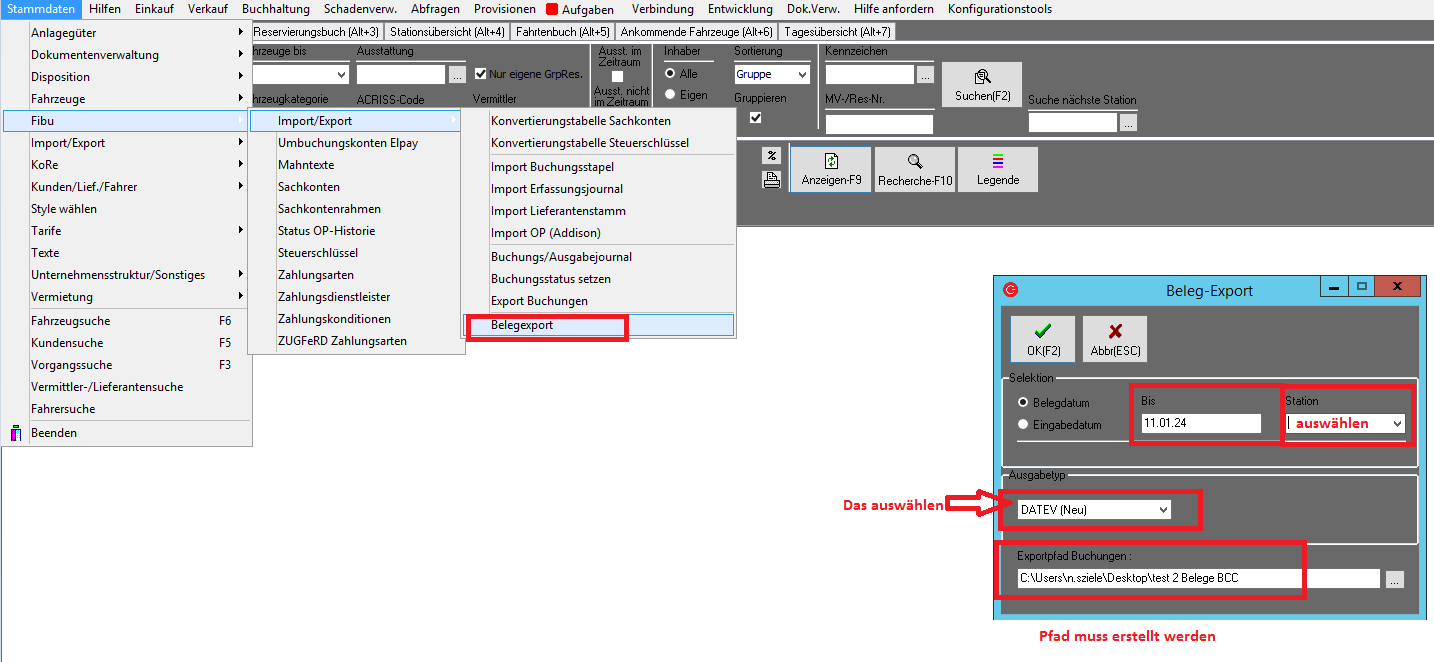
Task: Click the printer icon
Action: (771, 180)
